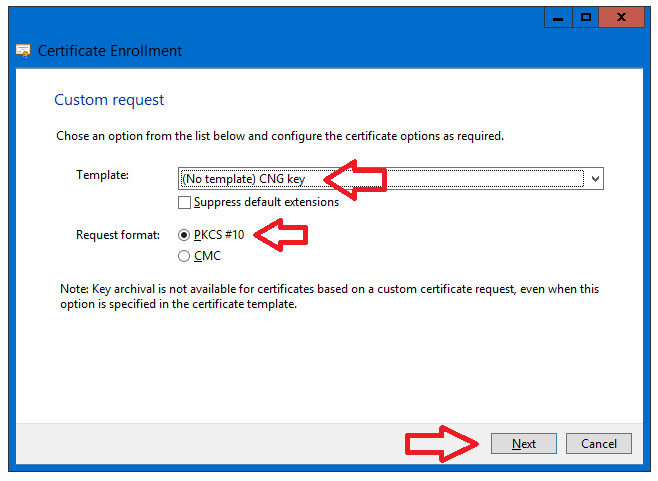Close the Certificate Enrollment dialog
This screenshot has width=658, height=481.
click(621, 17)
